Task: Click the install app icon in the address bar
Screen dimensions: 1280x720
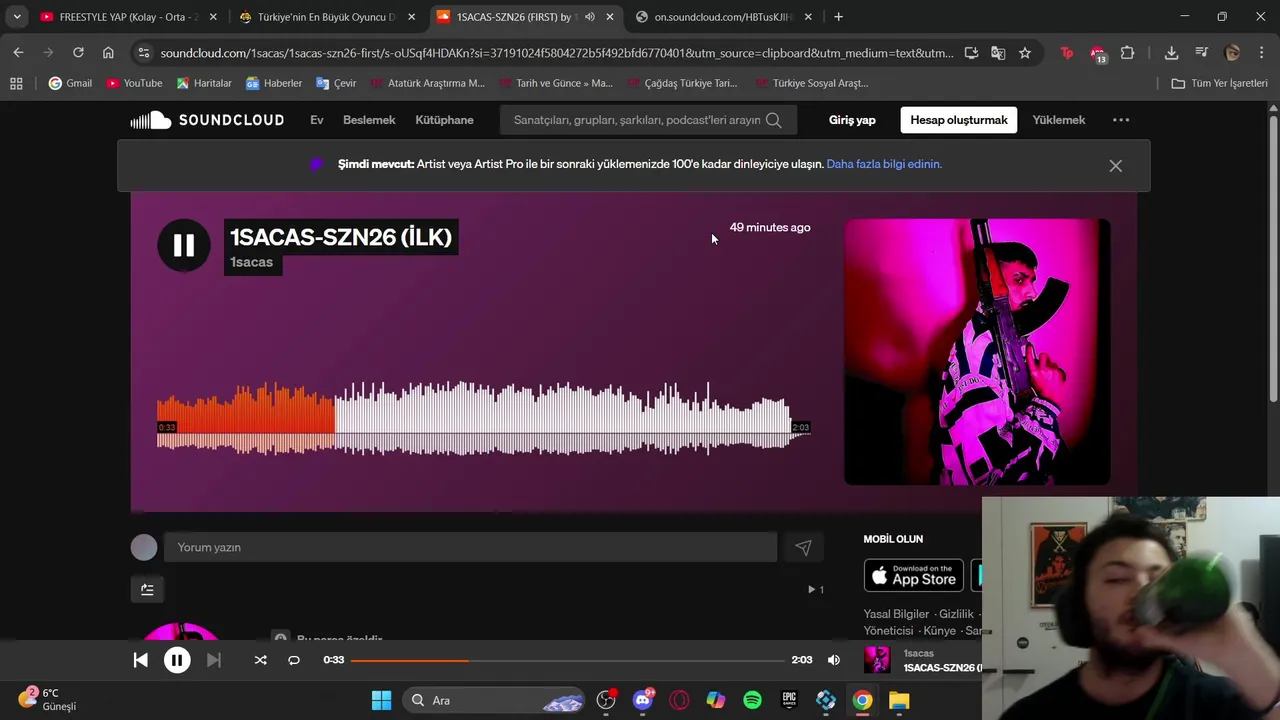Action: coord(971,53)
